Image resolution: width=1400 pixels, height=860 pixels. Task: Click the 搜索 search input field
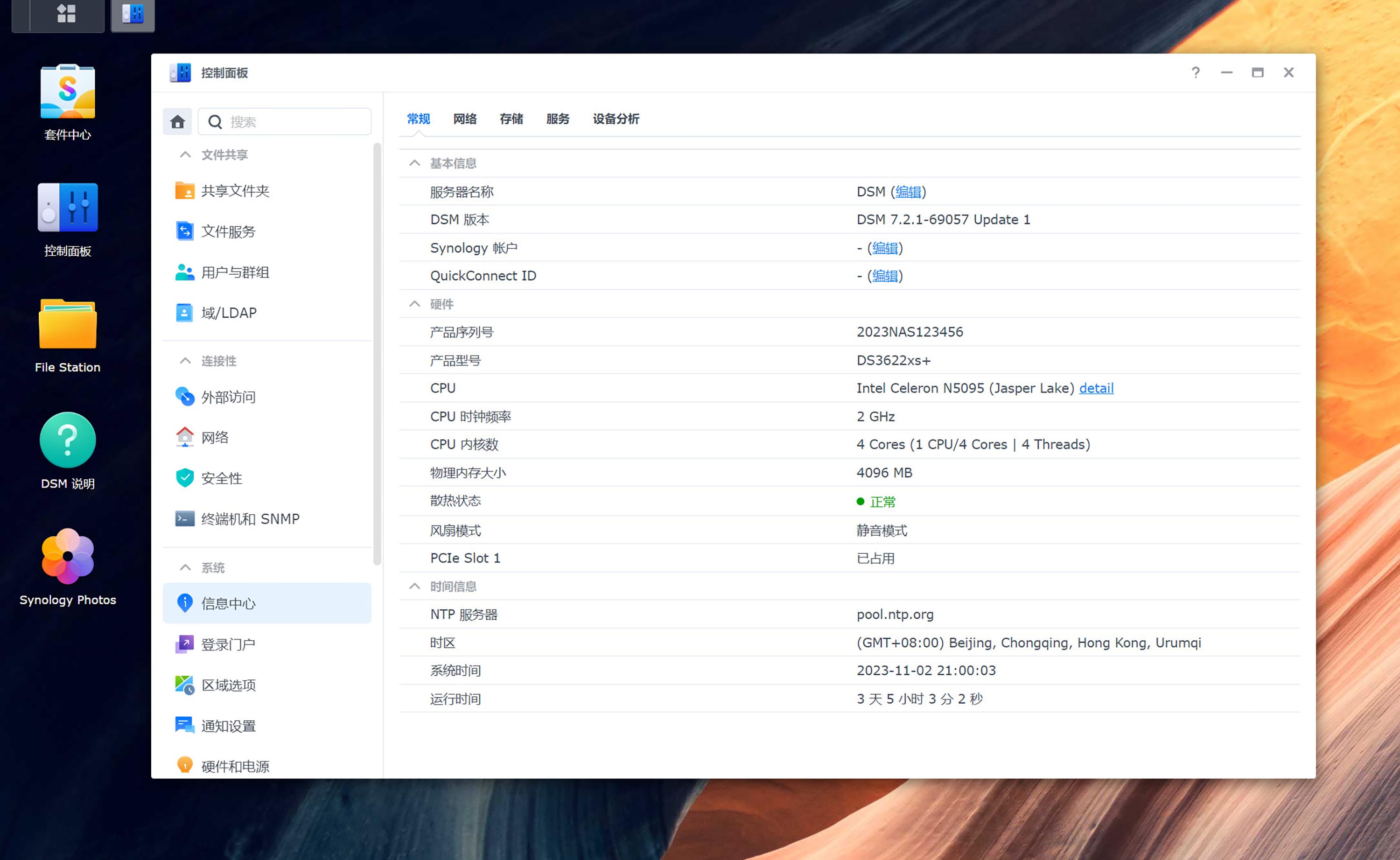tap(284, 122)
